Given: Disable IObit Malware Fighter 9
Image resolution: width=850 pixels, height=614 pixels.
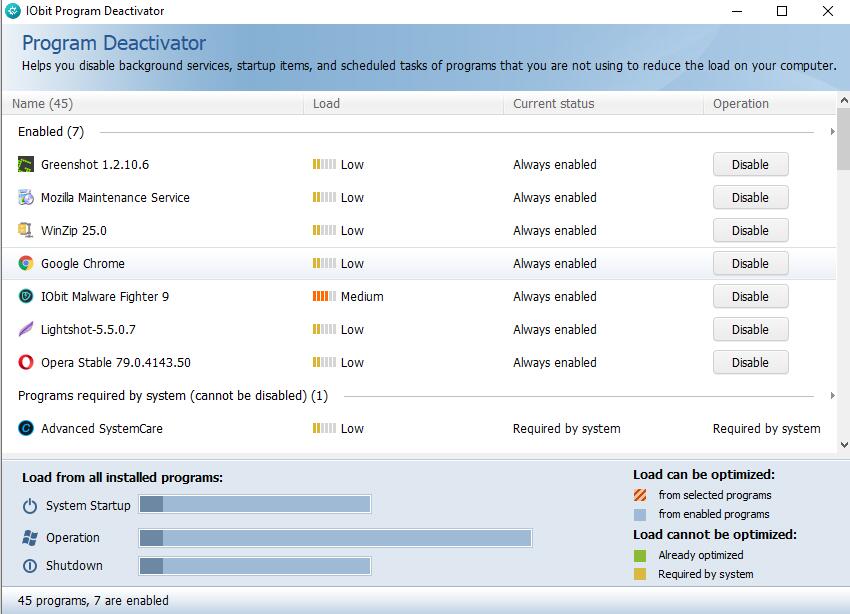Looking at the screenshot, I should (750, 296).
